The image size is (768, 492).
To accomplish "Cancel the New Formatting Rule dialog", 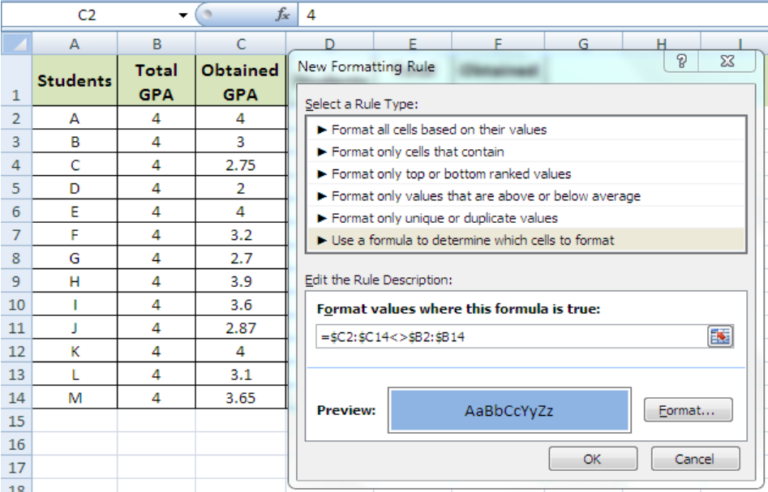I will 695,459.
